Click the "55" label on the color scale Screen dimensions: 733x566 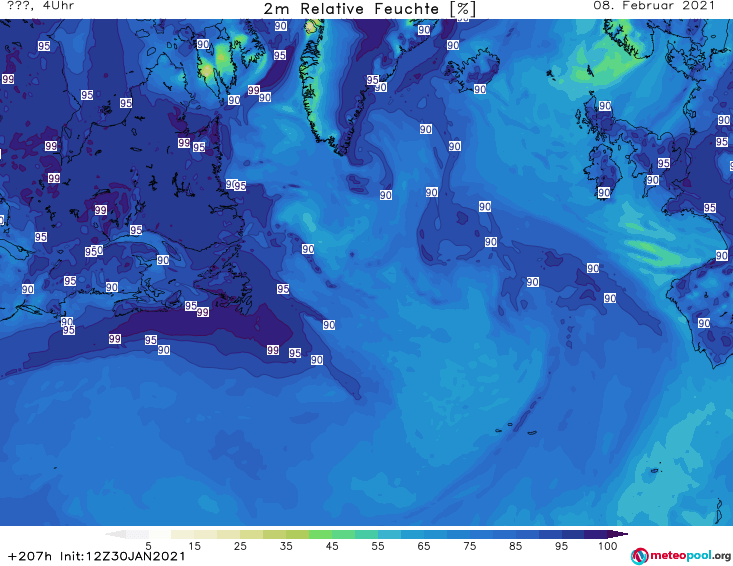(378, 546)
